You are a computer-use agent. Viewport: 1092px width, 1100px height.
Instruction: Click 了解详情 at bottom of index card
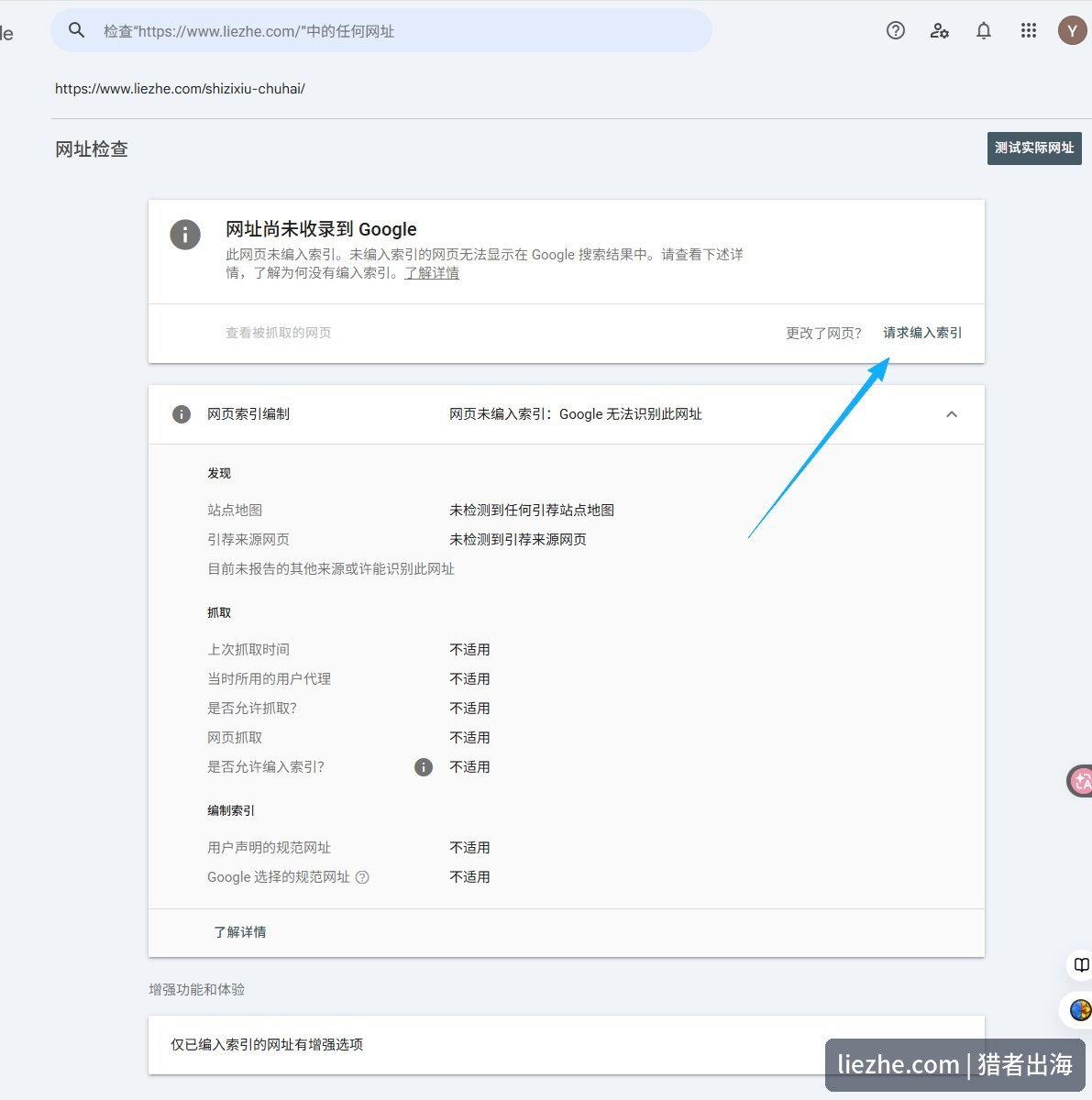pos(240,932)
